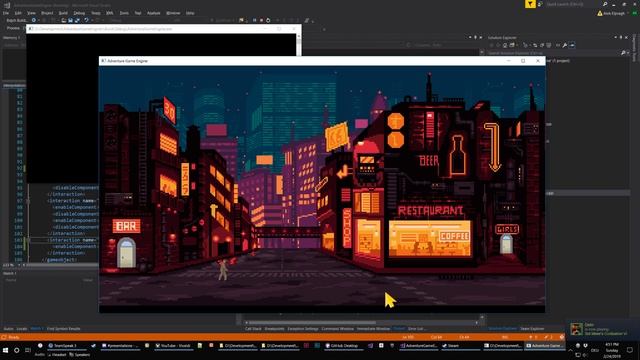640x360 pixels.
Task: Switch to the Team Explorer tab
Action: (x=532, y=329)
